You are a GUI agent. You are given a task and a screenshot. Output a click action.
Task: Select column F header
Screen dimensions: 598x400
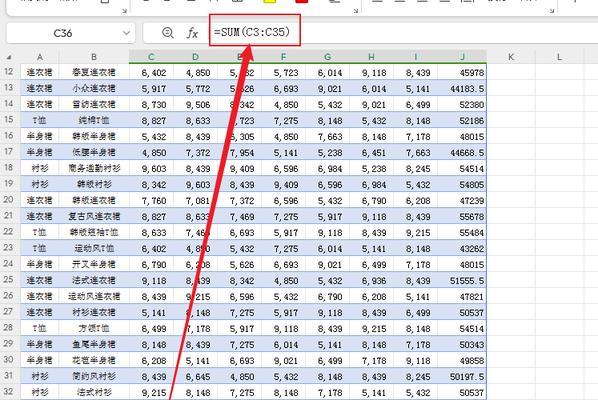(283, 57)
